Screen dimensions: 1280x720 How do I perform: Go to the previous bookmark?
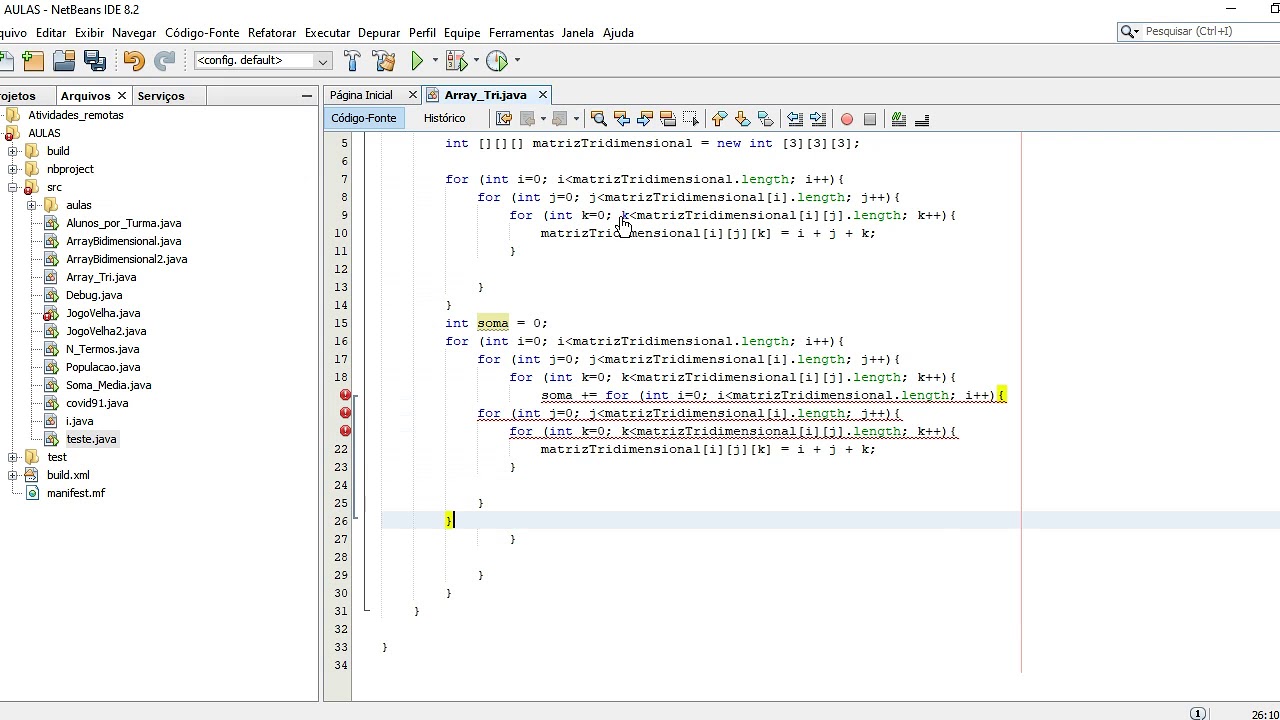point(719,119)
